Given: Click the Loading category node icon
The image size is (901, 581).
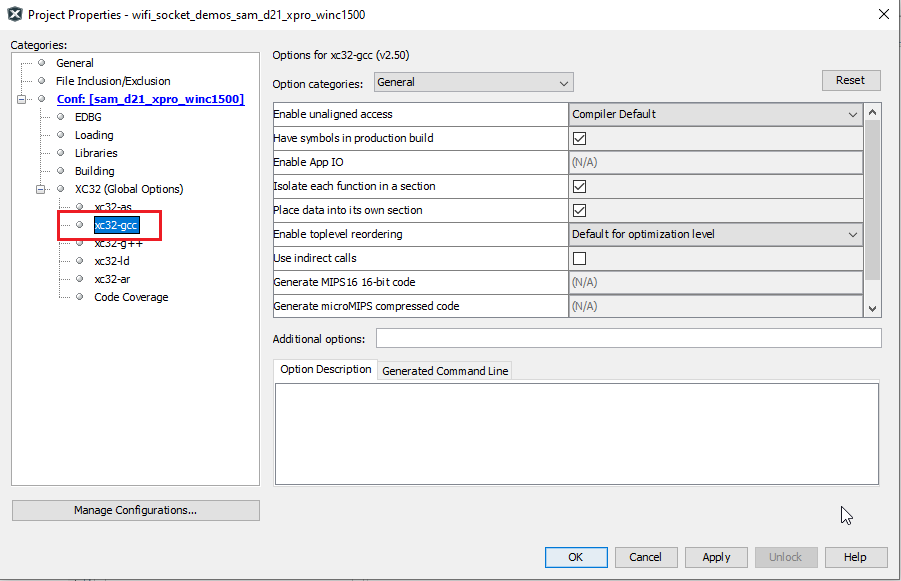Looking at the screenshot, I should 60,134.
